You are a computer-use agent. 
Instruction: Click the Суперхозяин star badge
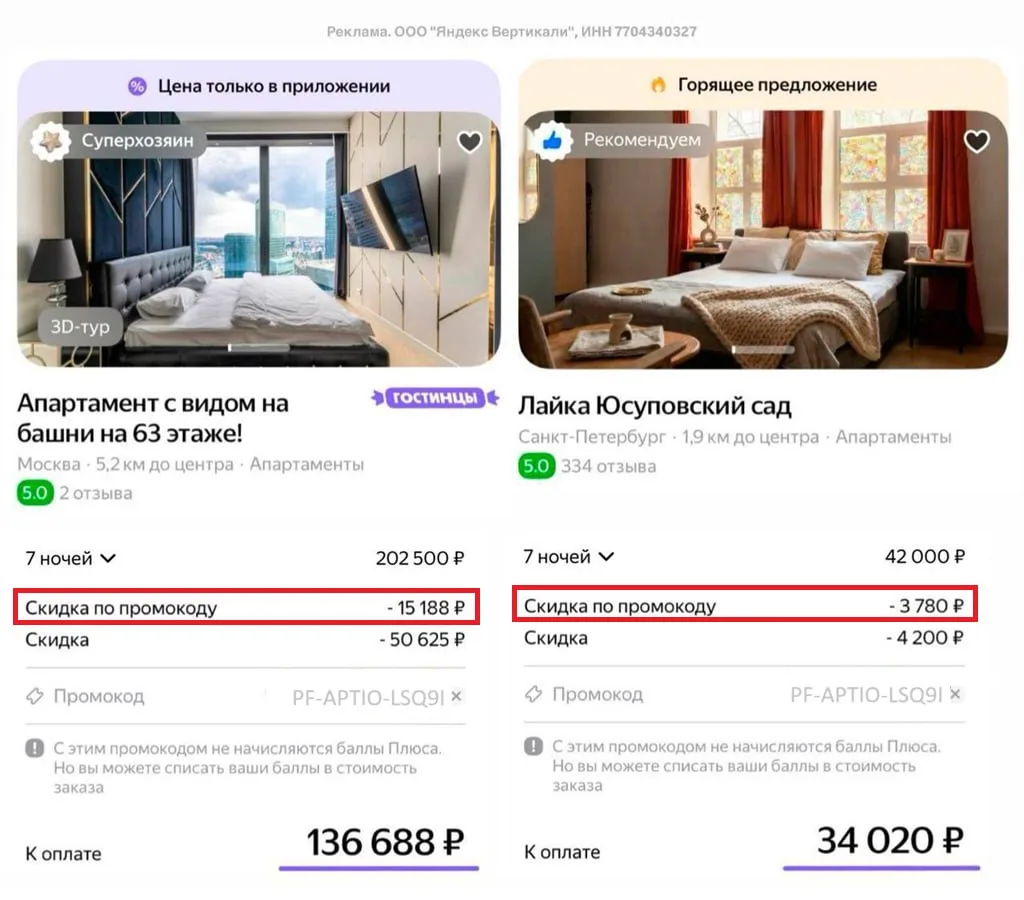[50, 140]
